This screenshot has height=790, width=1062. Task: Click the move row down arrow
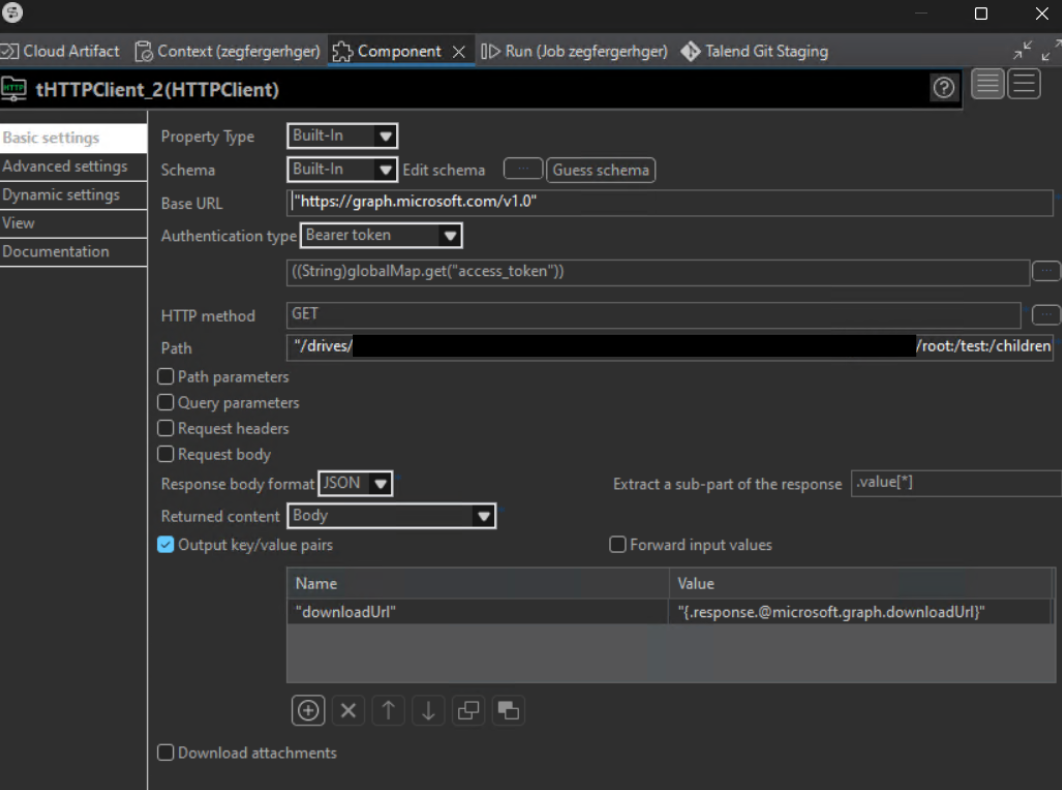pos(428,710)
